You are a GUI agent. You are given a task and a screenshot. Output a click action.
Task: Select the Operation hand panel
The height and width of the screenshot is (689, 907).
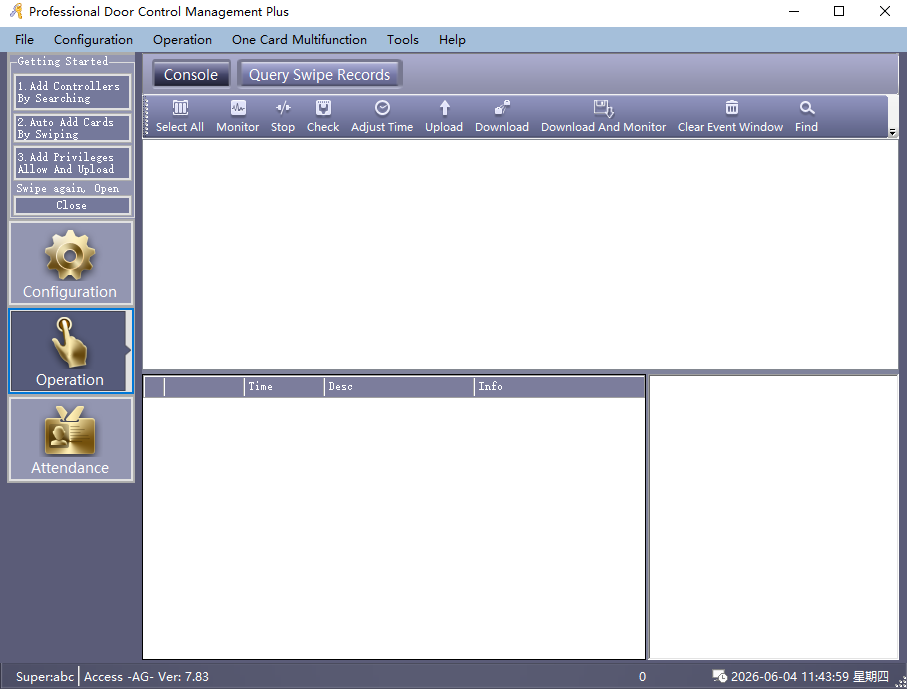[71, 351]
